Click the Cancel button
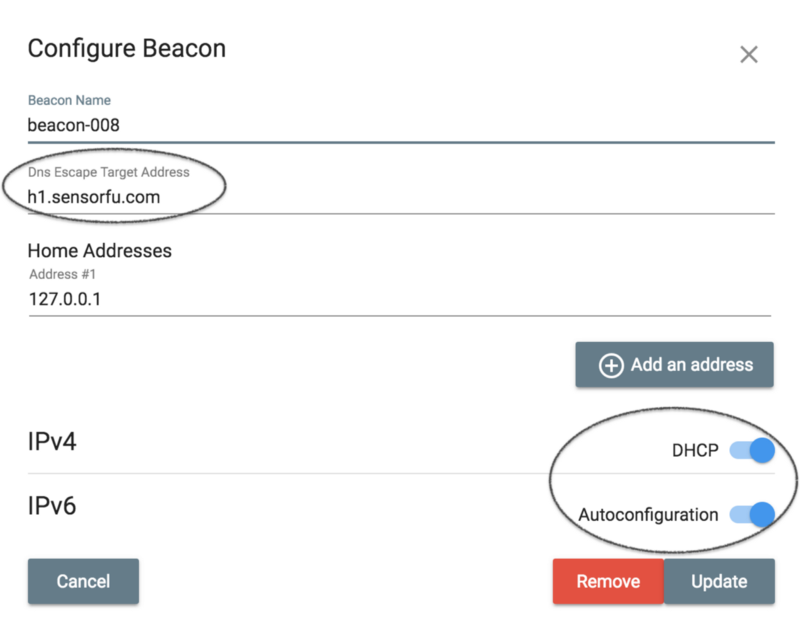Image resolution: width=800 pixels, height=629 pixels. click(83, 581)
